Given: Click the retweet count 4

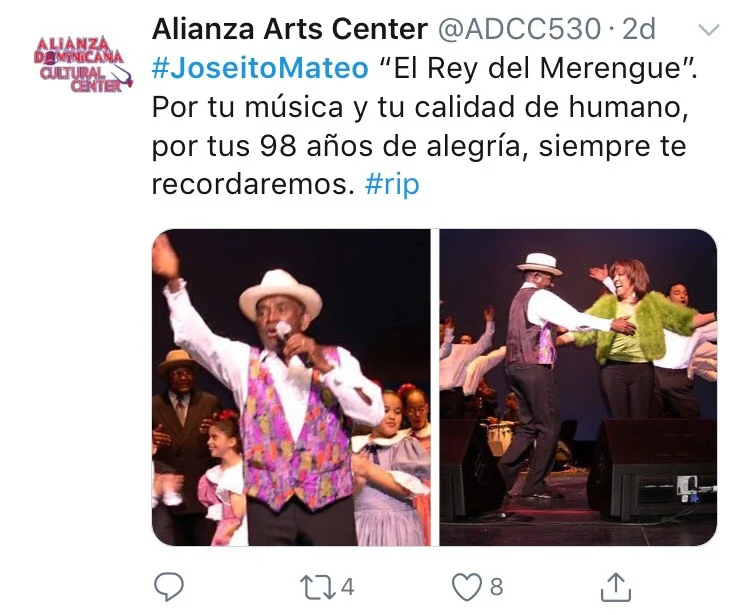Looking at the screenshot, I should tap(347, 587).
